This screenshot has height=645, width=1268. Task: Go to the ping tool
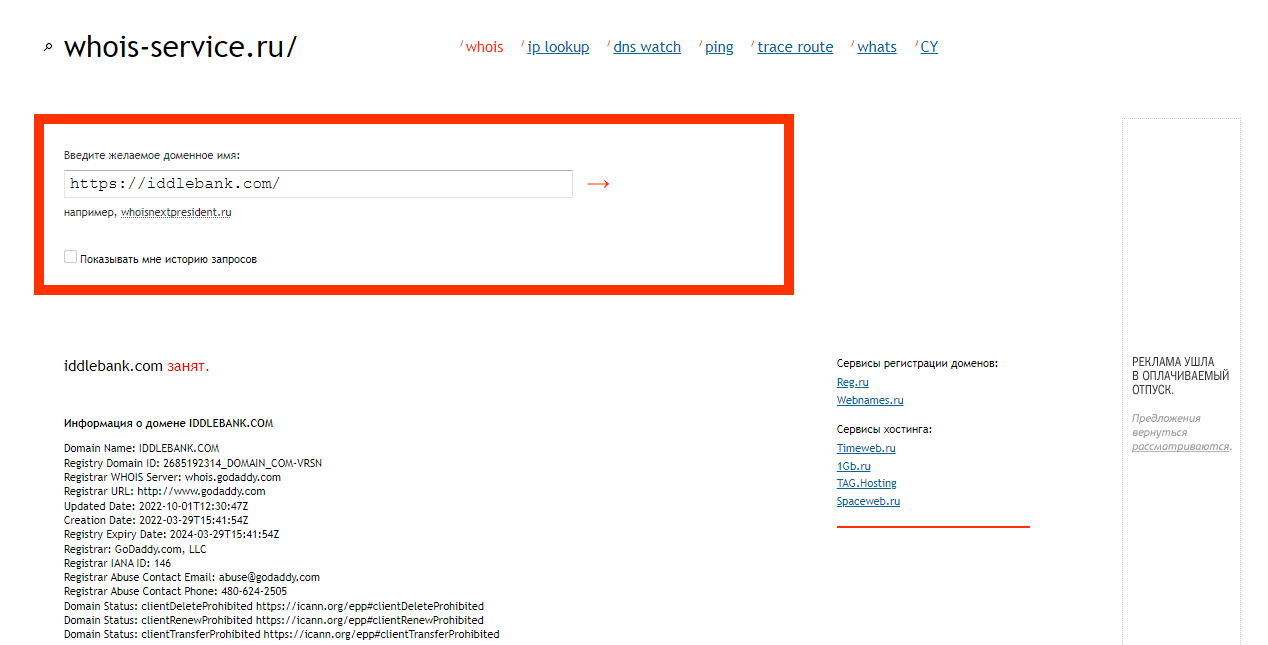click(718, 47)
